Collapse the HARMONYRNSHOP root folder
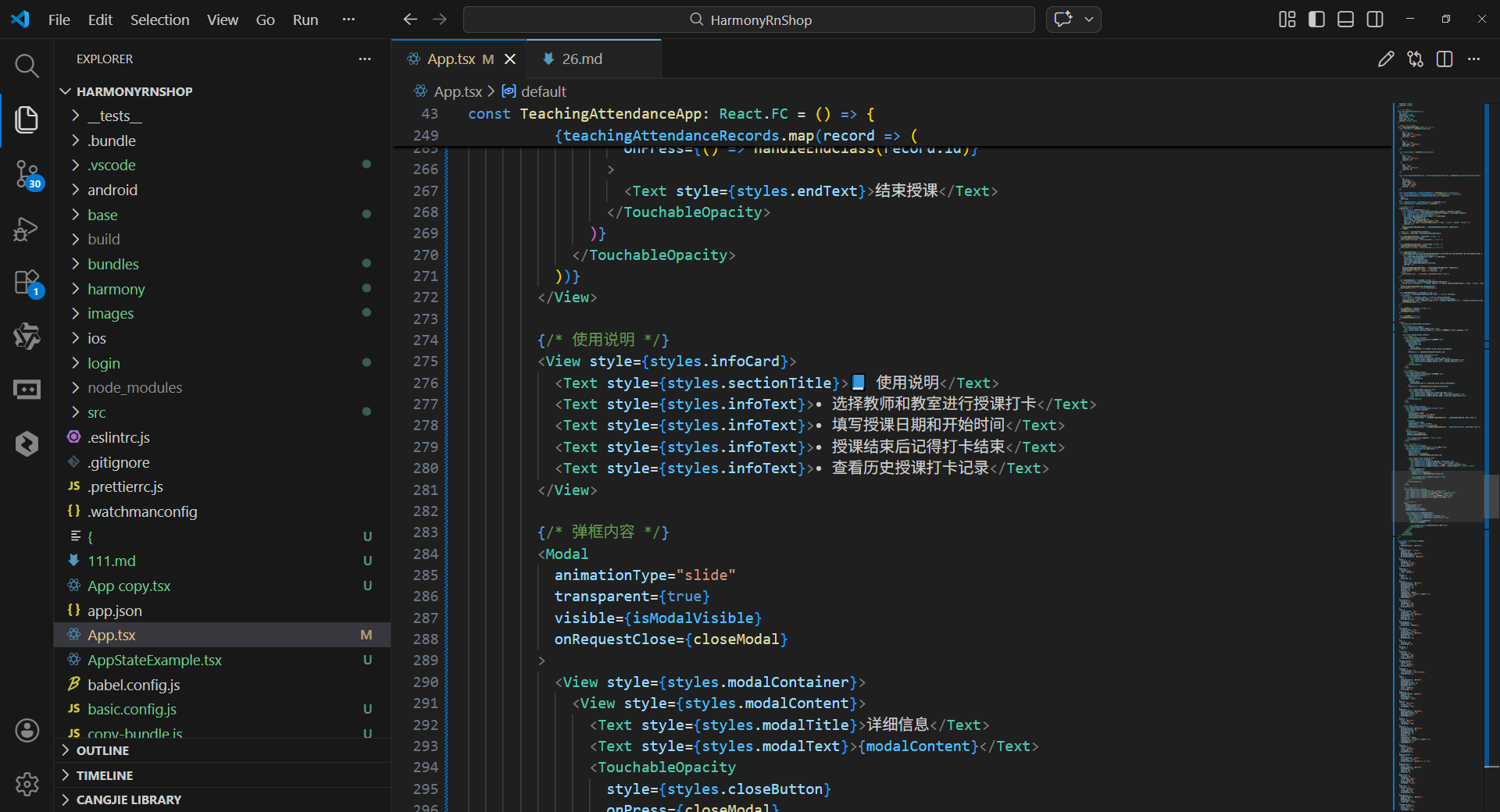This screenshot has height=812, width=1500. [222, 91]
